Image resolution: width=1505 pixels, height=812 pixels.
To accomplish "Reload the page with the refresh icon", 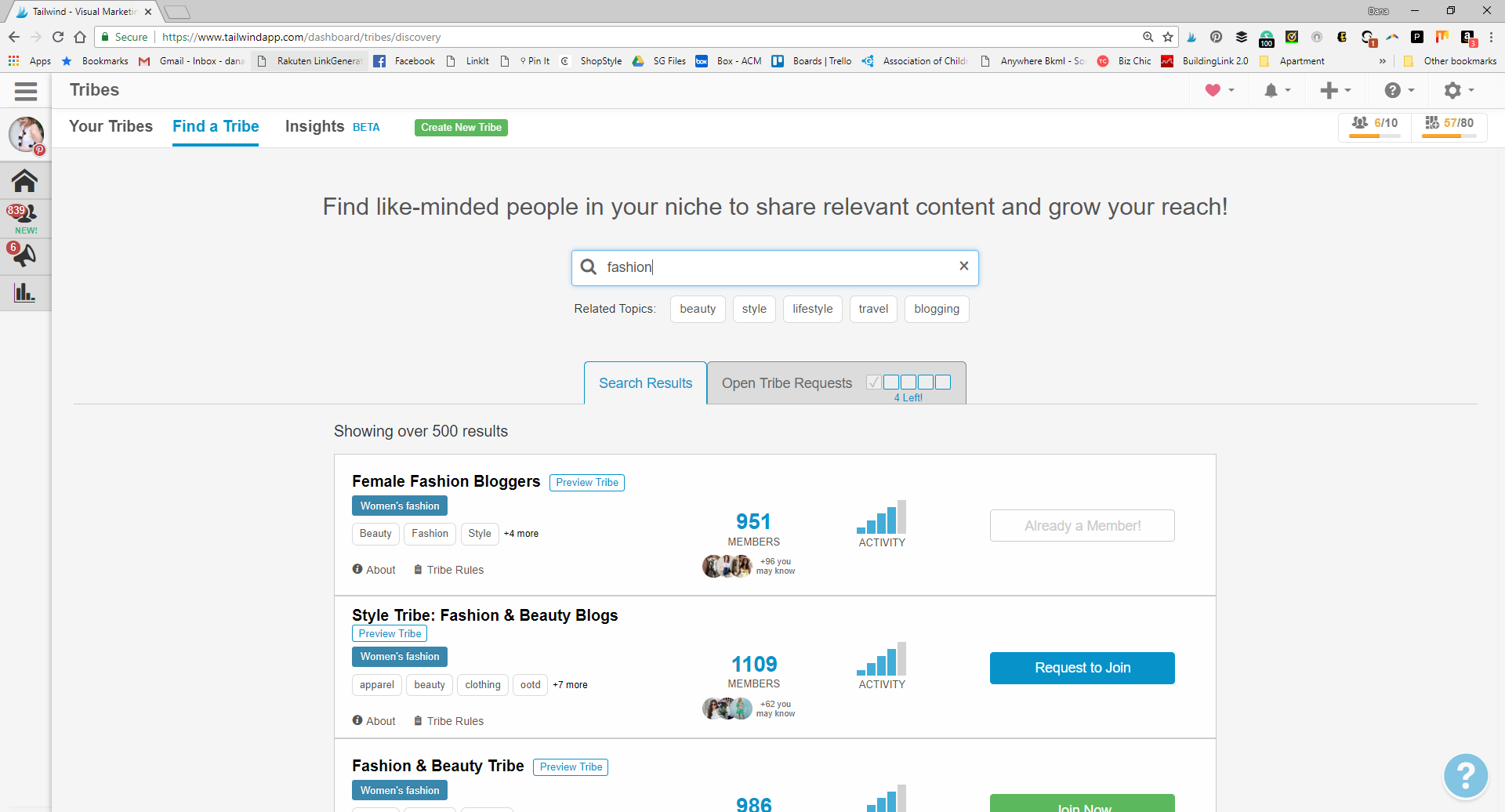I will (x=58, y=37).
